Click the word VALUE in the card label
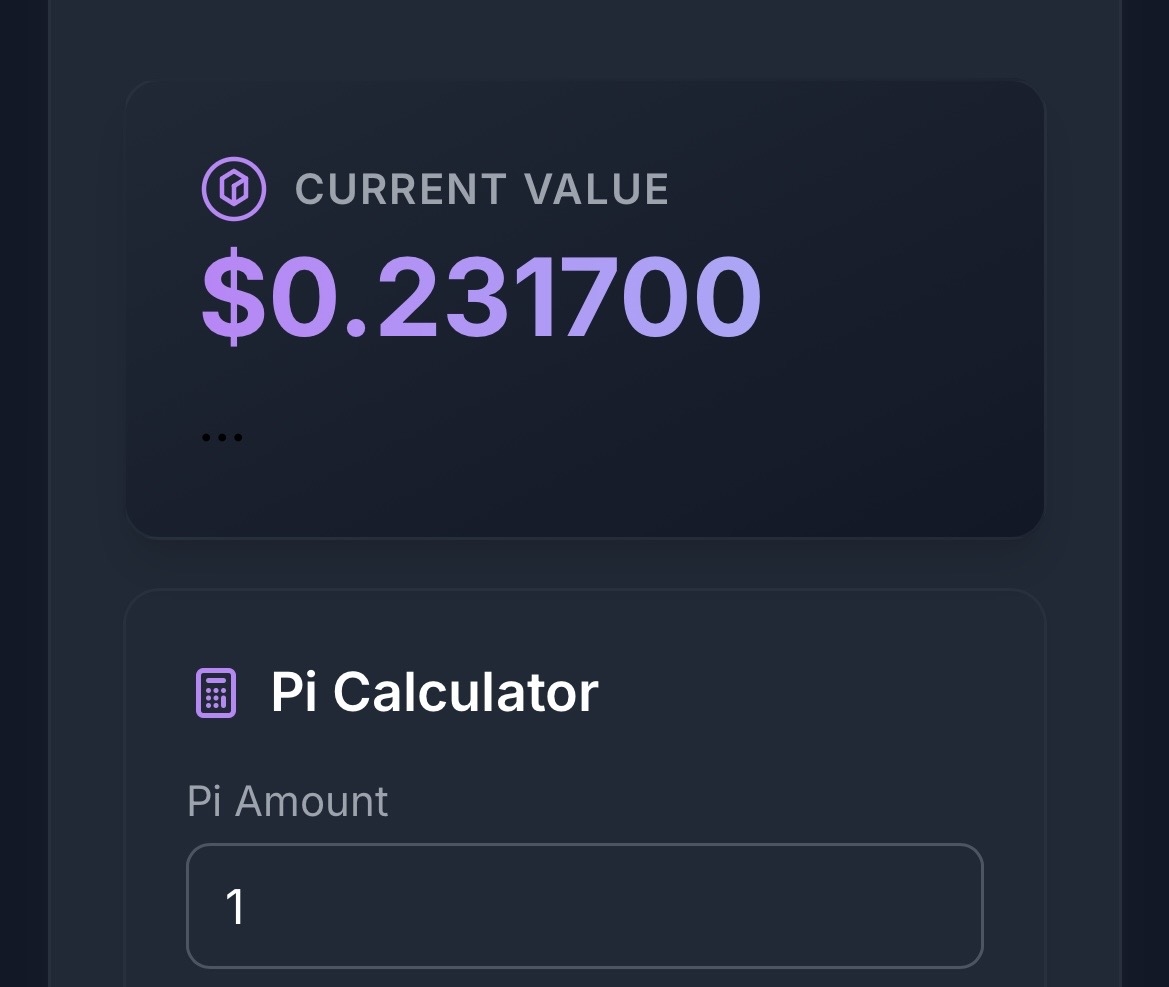The height and width of the screenshot is (987, 1169). [x=596, y=189]
